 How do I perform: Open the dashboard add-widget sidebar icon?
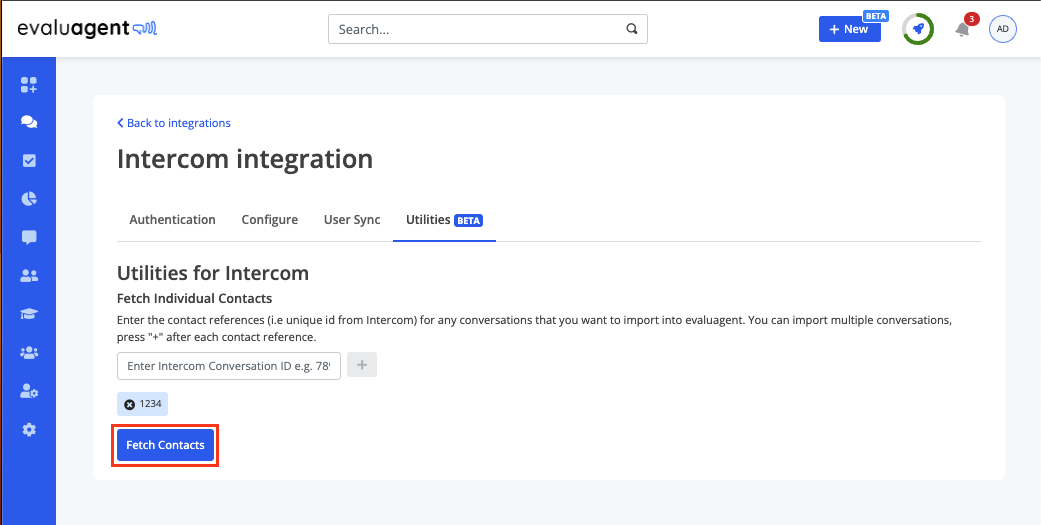29,84
